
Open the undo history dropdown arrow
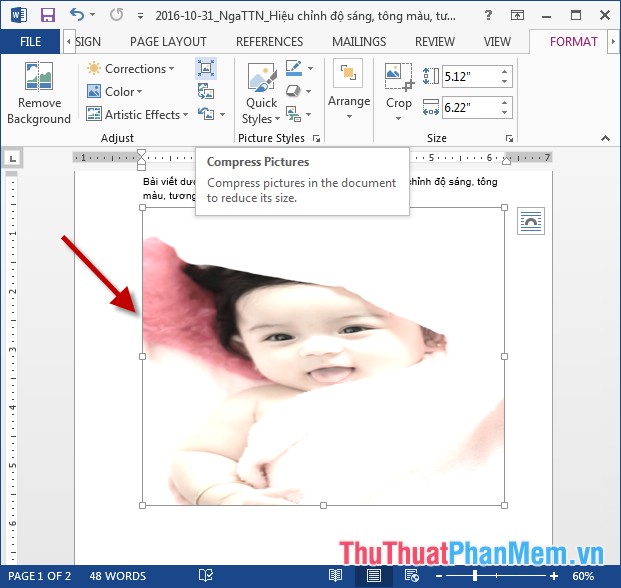pyautogui.click(x=93, y=15)
